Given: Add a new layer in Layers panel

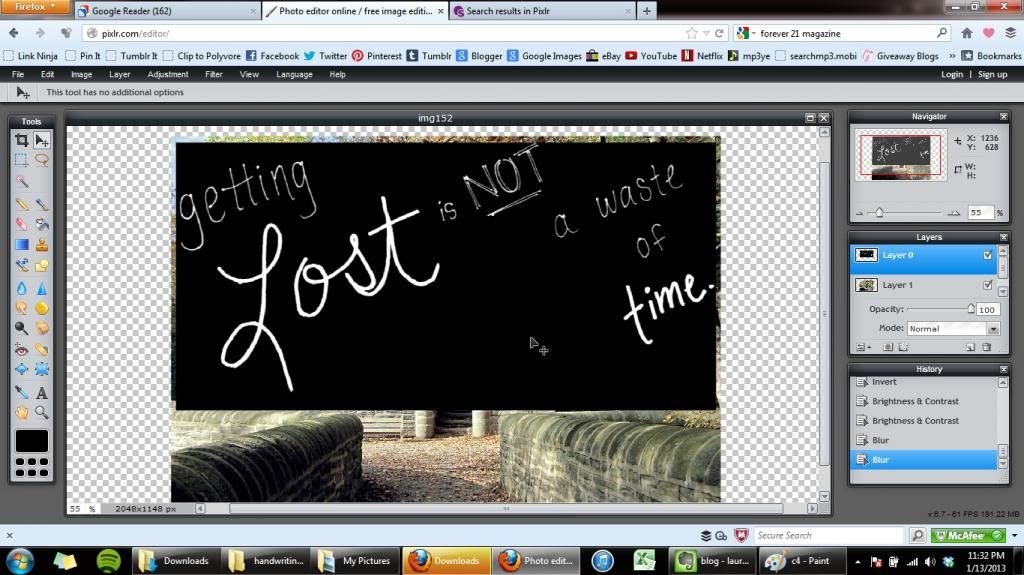Looking at the screenshot, I should tap(970, 348).
